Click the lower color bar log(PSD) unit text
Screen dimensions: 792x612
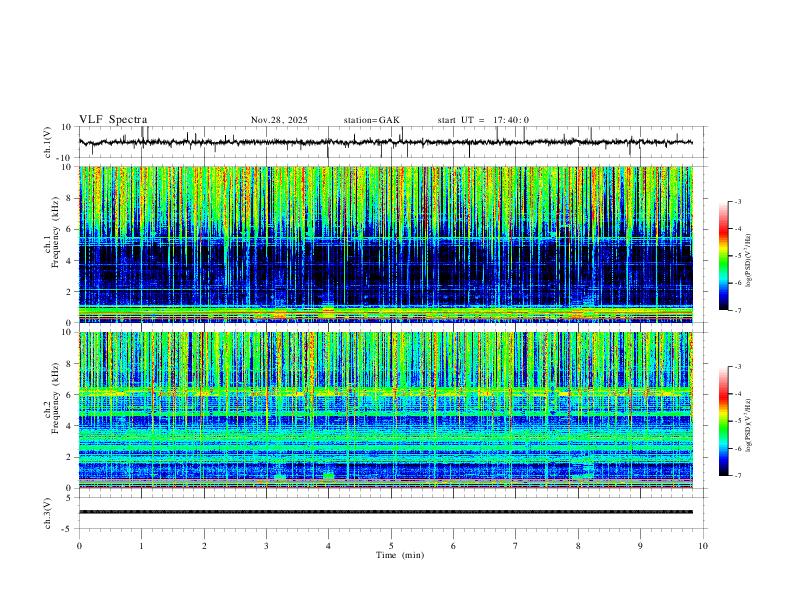pyautogui.click(x=748, y=426)
